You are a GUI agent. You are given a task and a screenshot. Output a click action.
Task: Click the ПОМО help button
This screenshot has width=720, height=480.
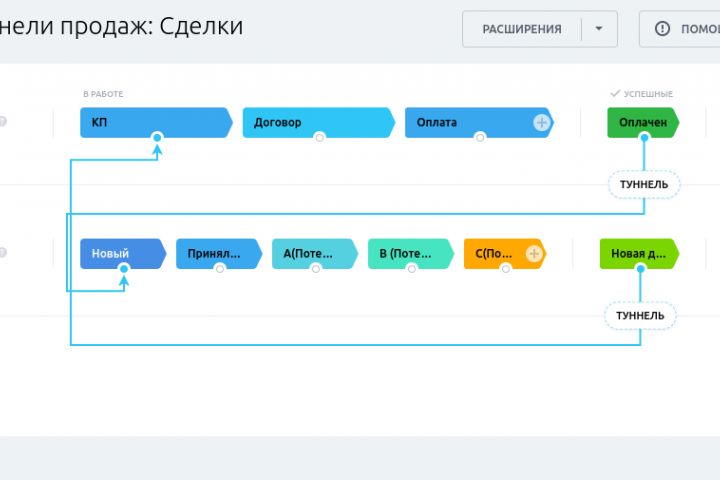(x=680, y=29)
